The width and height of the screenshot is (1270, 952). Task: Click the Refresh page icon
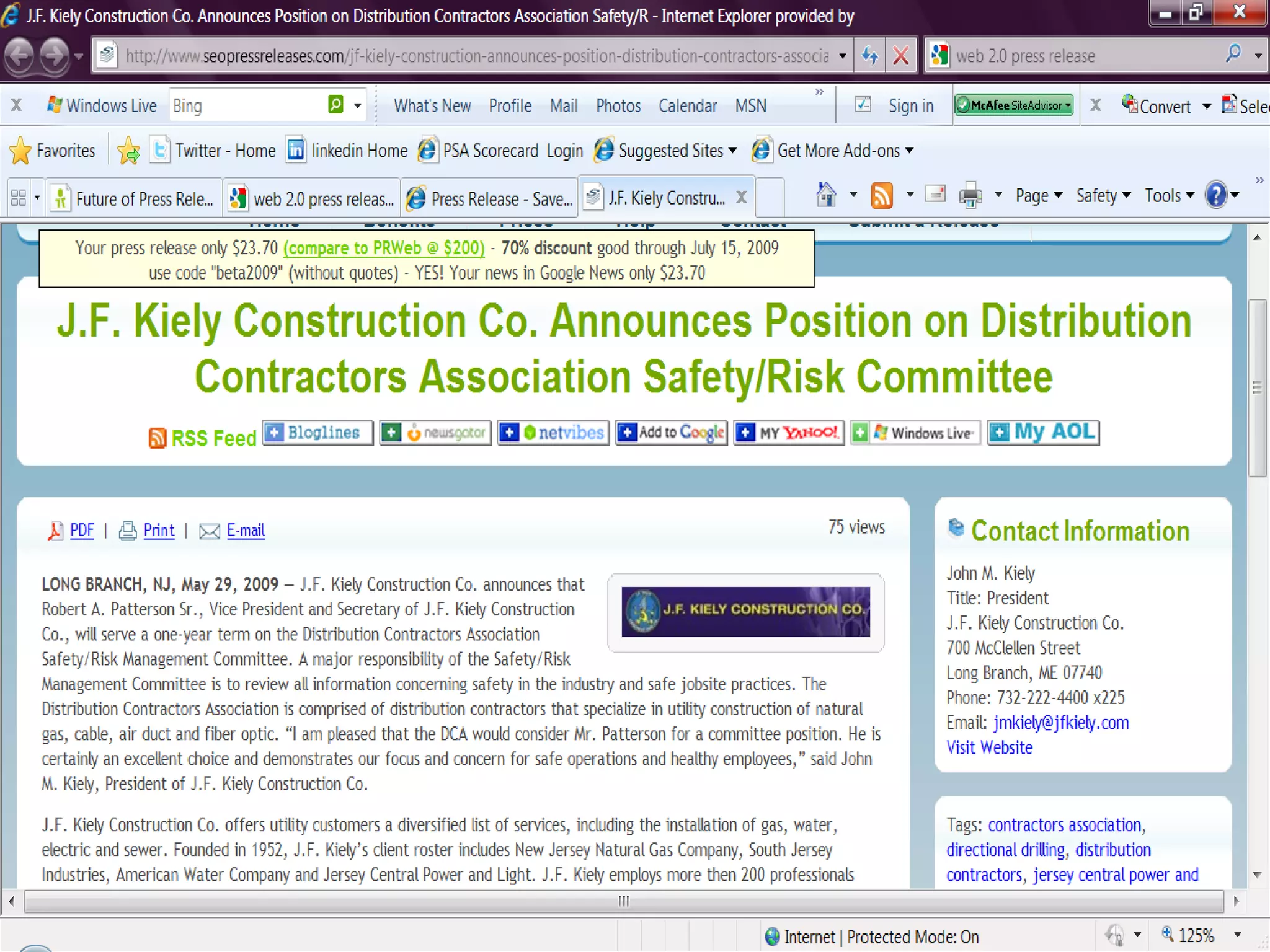tap(869, 56)
